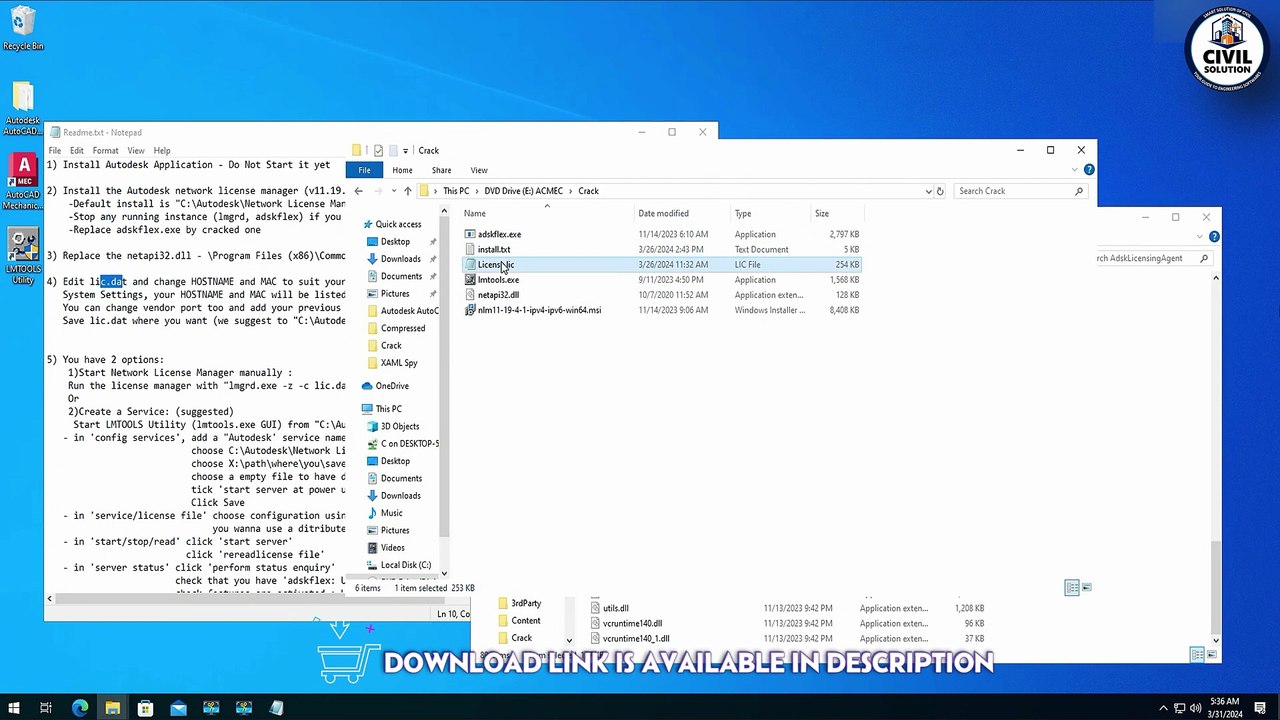Select 3D Objects in navigation pane
This screenshot has height=720, width=1280.
(x=399, y=426)
